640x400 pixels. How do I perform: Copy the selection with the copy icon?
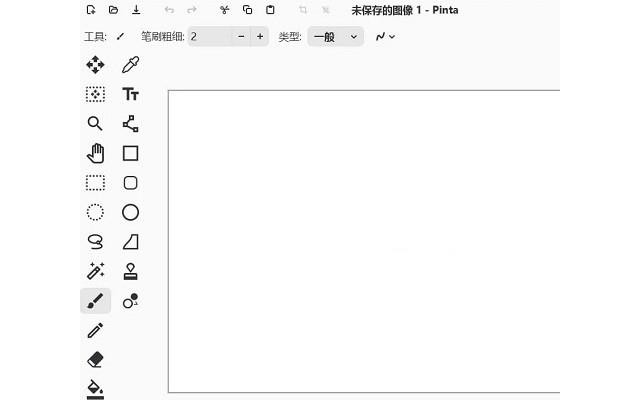tap(247, 10)
